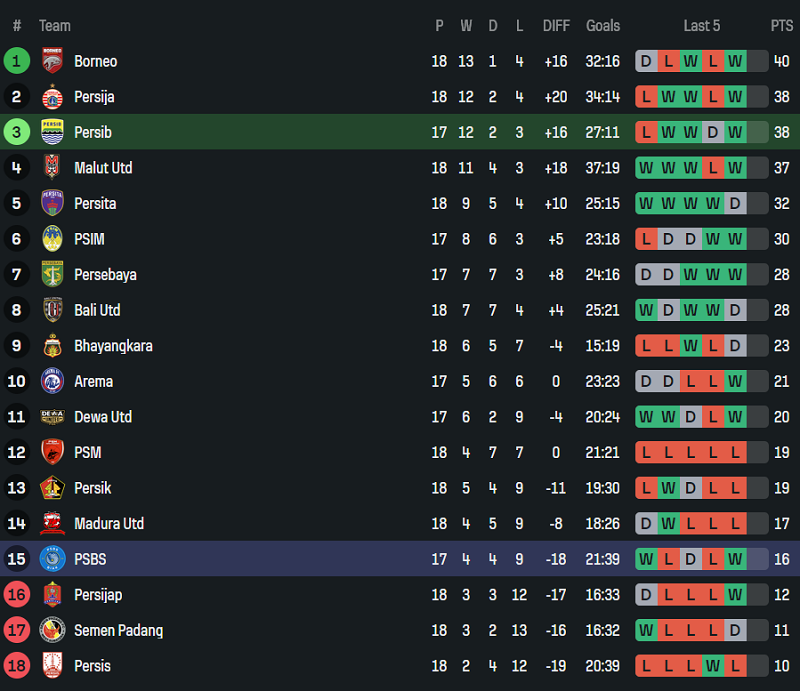Screen dimensions: 800x691
Task: Click the Malut Utd team logo
Action: point(52,168)
